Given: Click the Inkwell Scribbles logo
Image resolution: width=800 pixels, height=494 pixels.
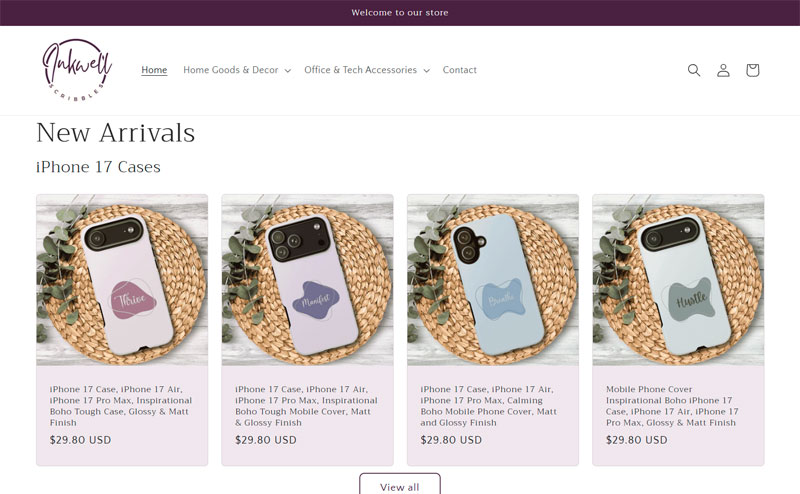Looking at the screenshot, I should [x=77, y=69].
